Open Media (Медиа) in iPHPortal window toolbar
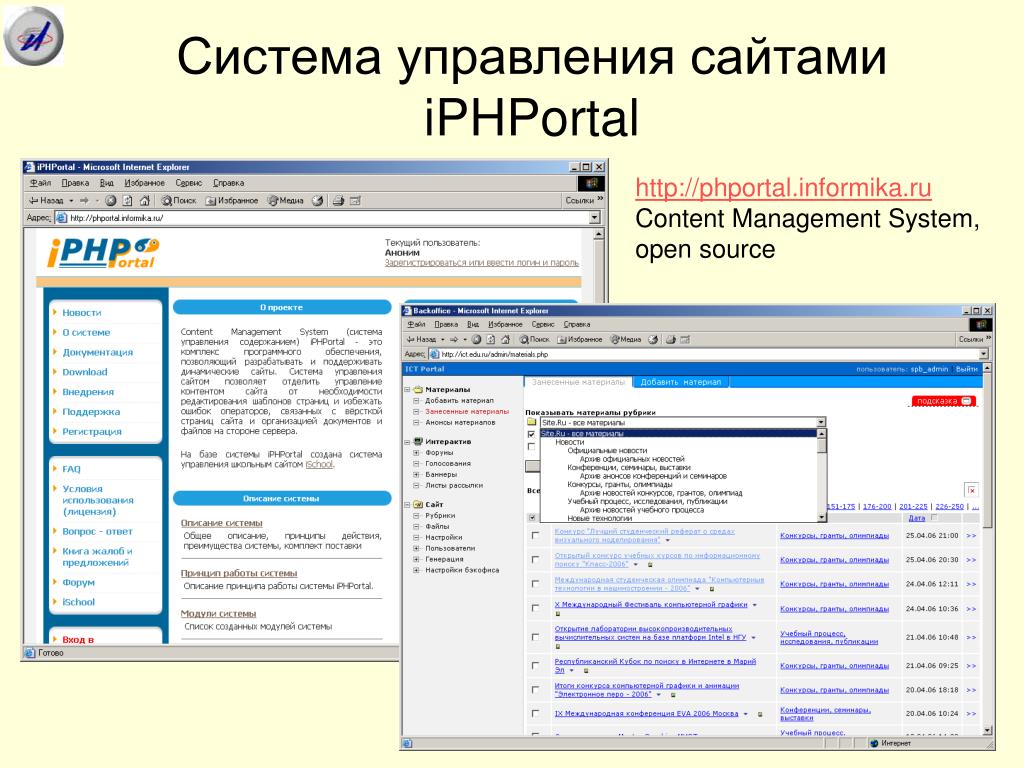1024x768 pixels. pyautogui.click(x=285, y=200)
